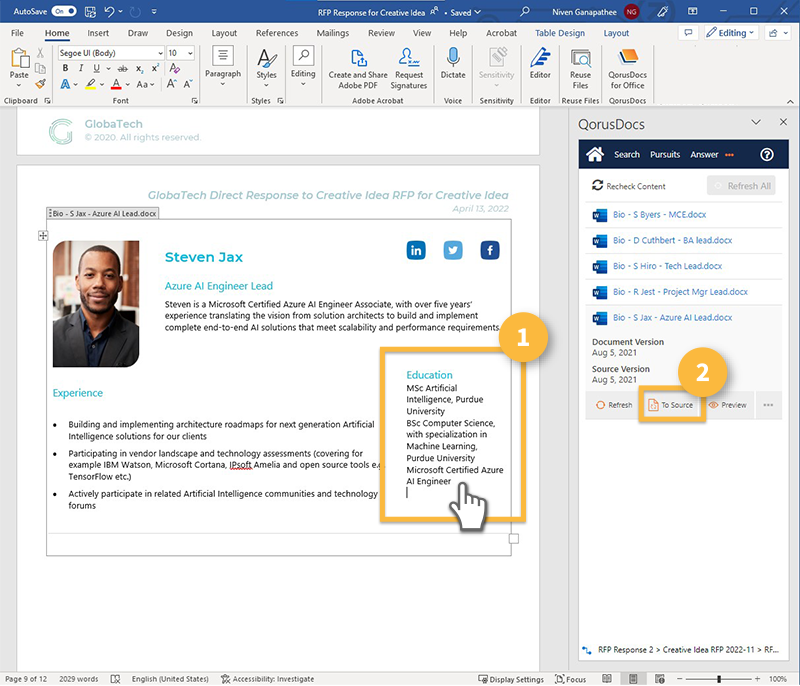Select Bio - D Cuthbert - BA lead.docx
The width and height of the screenshot is (800, 686).
pos(672,240)
